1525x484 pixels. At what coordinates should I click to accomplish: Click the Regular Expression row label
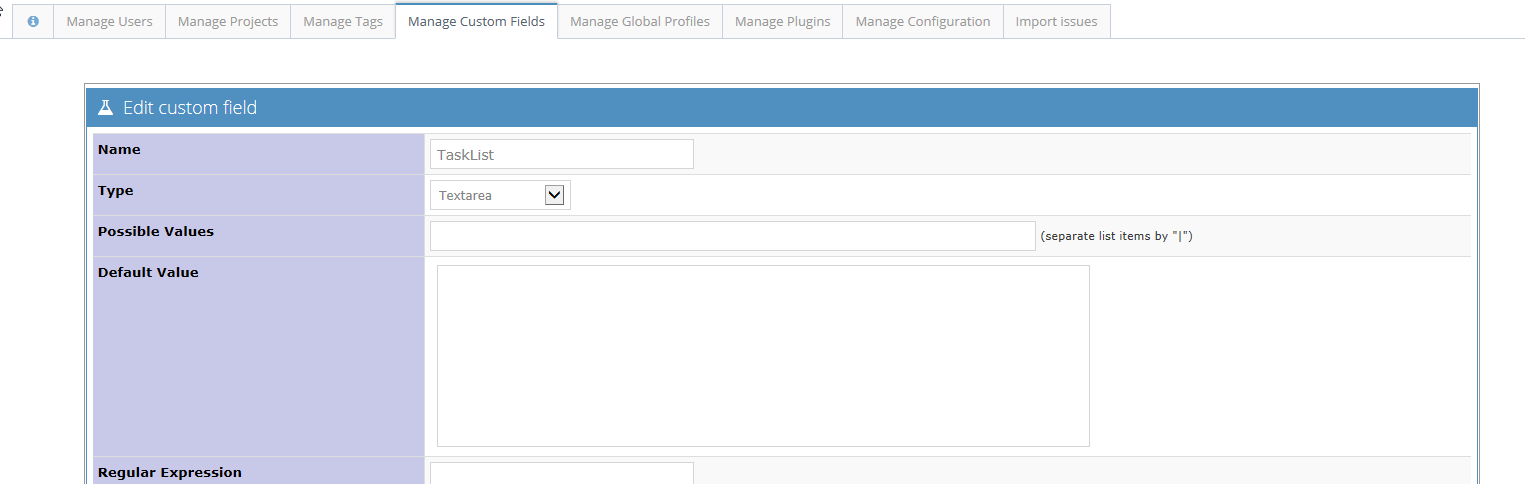(169, 472)
